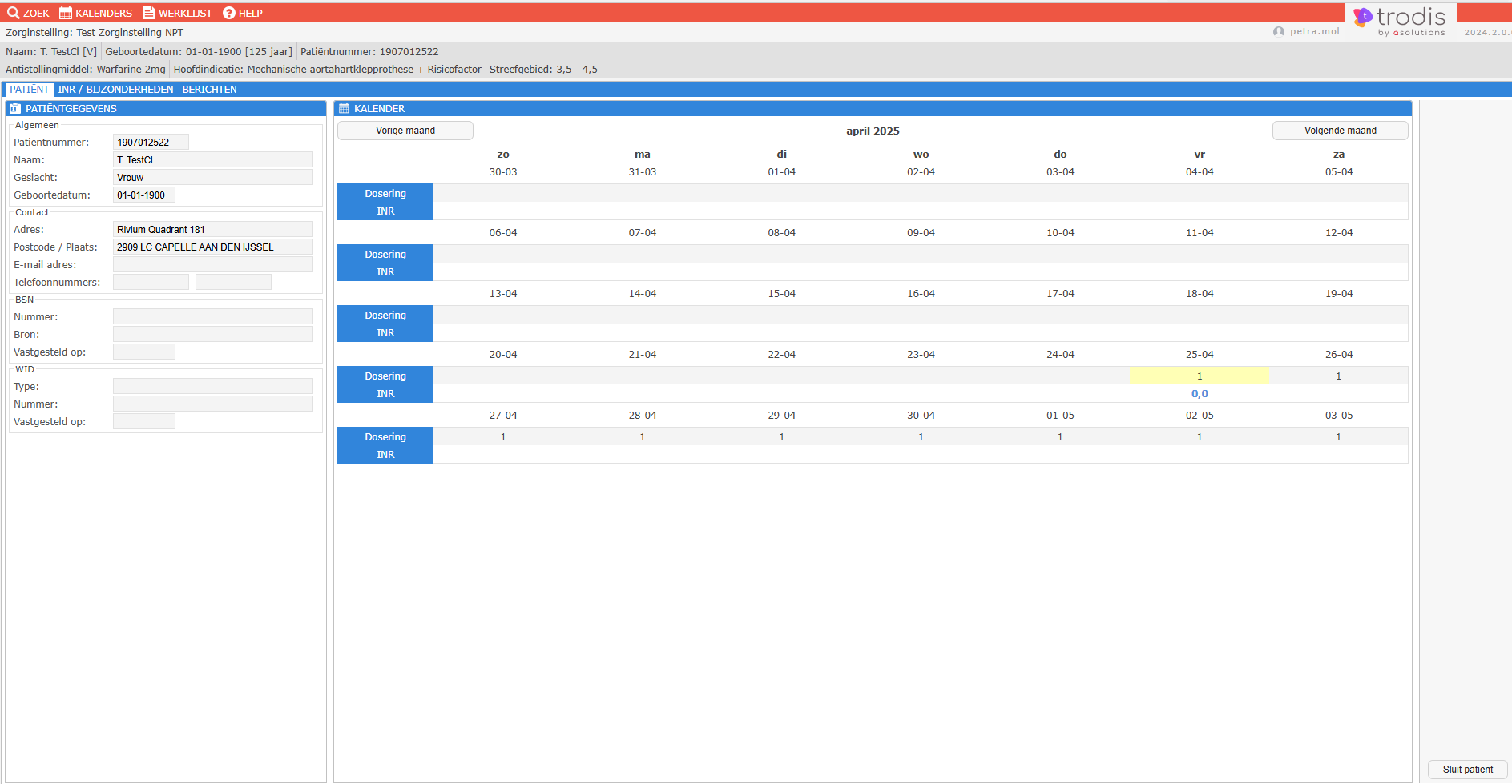Click the Dosering label of the 20-04 week
1512x784 pixels.
385,376
